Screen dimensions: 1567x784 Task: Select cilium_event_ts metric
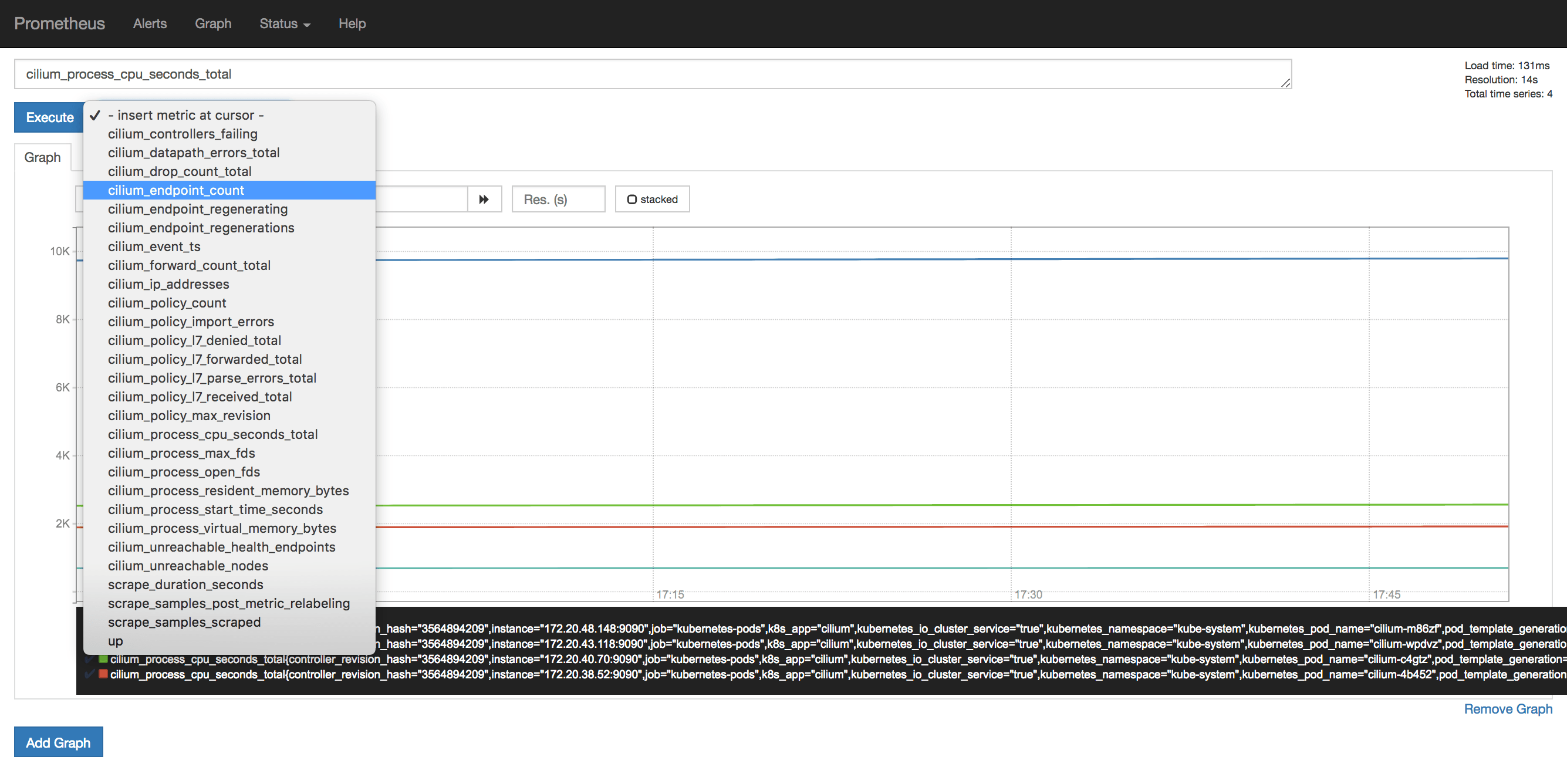click(229, 247)
